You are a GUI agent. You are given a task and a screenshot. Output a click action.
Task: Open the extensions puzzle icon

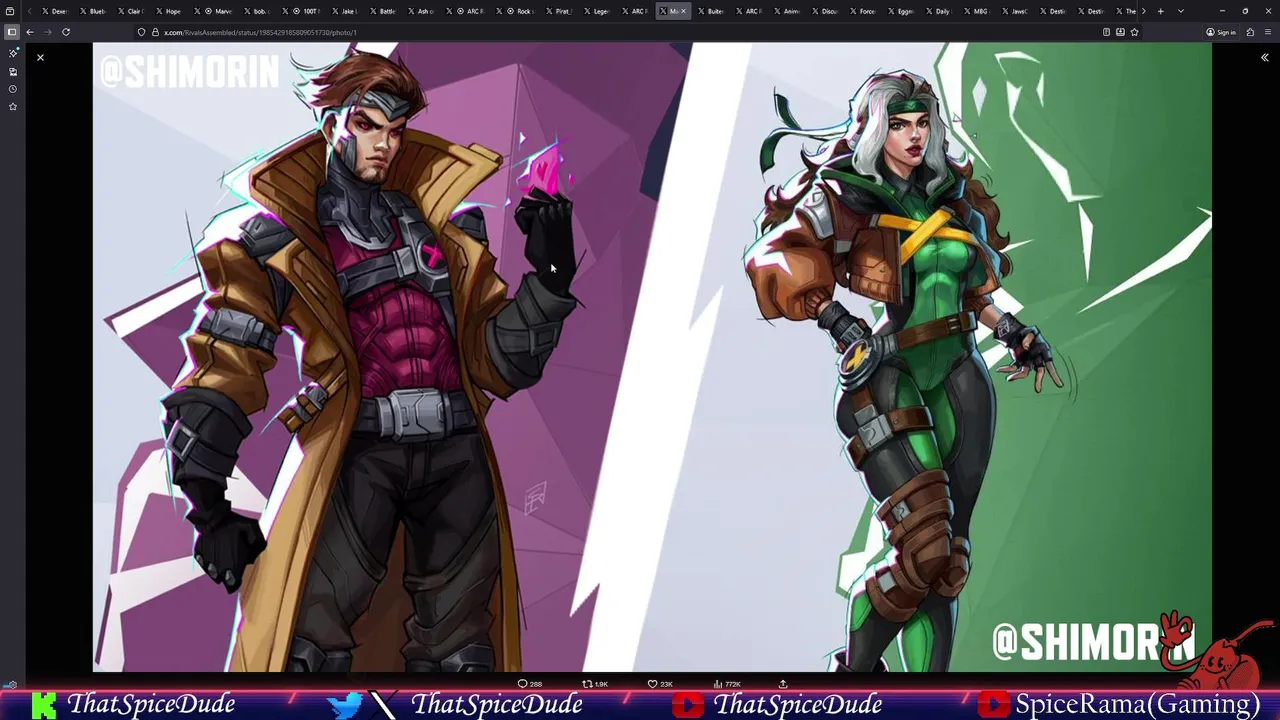(x=1250, y=32)
